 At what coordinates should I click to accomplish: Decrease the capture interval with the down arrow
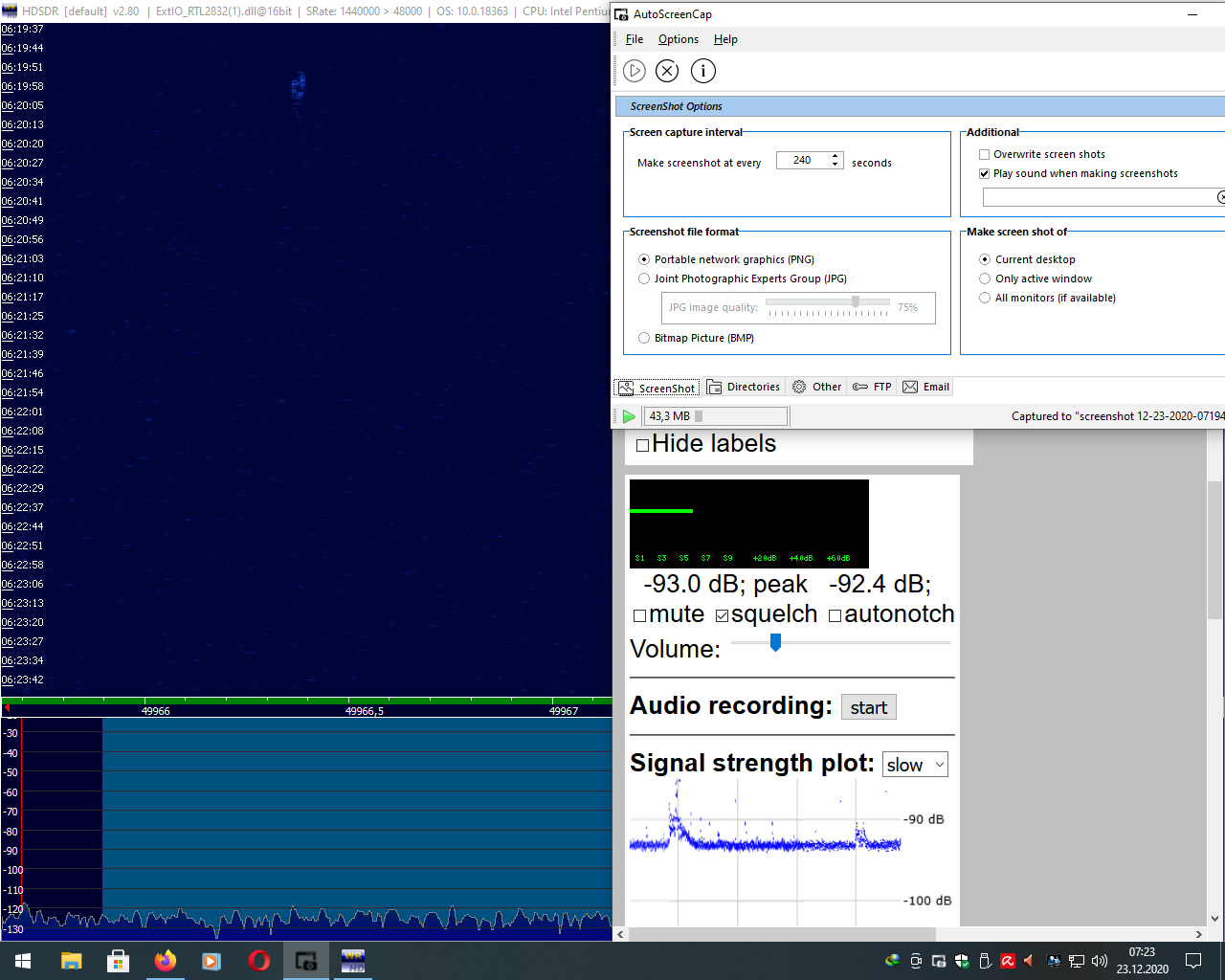point(835,165)
